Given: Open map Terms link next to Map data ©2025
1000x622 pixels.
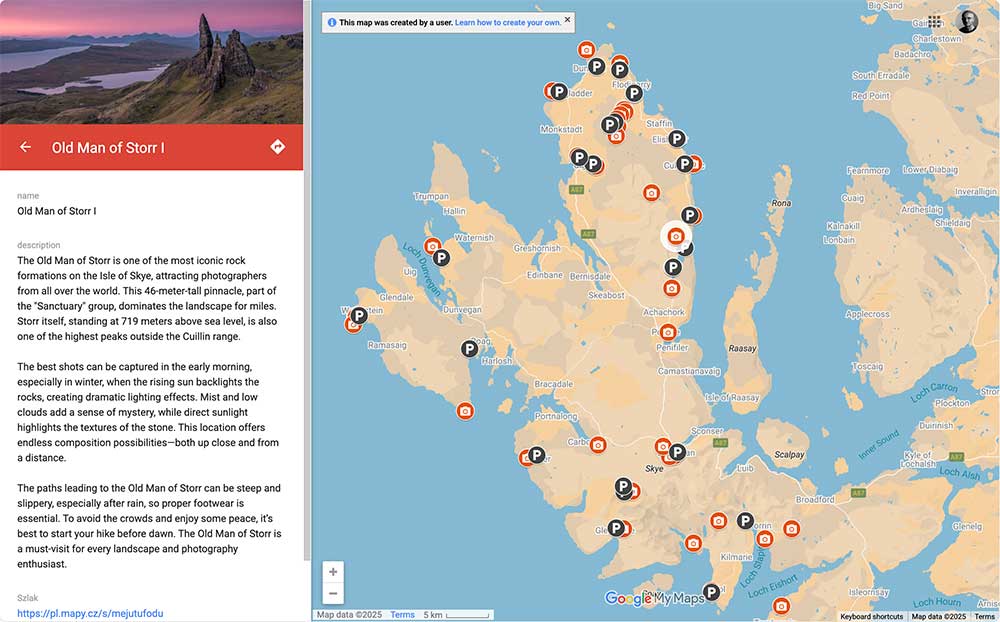Looking at the screenshot, I should [x=402, y=615].
